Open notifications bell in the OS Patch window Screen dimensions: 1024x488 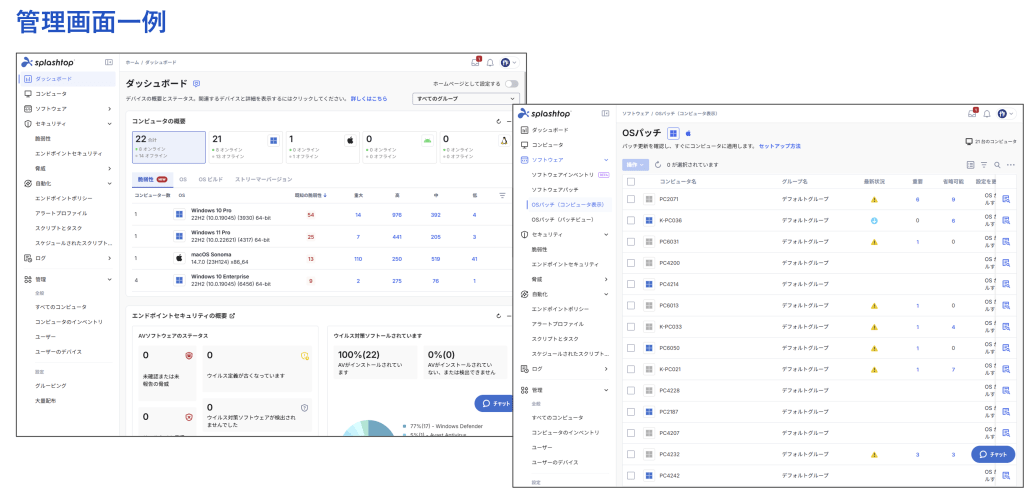(x=987, y=114)
